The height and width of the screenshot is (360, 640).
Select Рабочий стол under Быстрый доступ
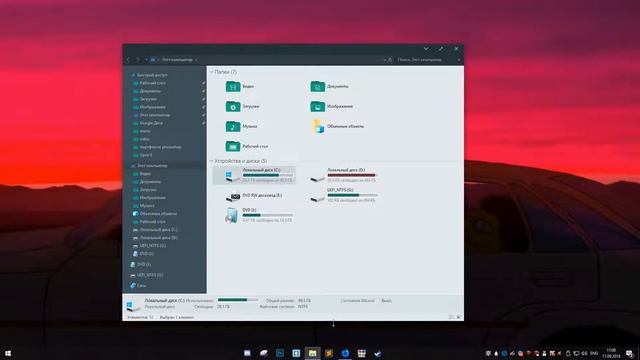pos(149,83)
